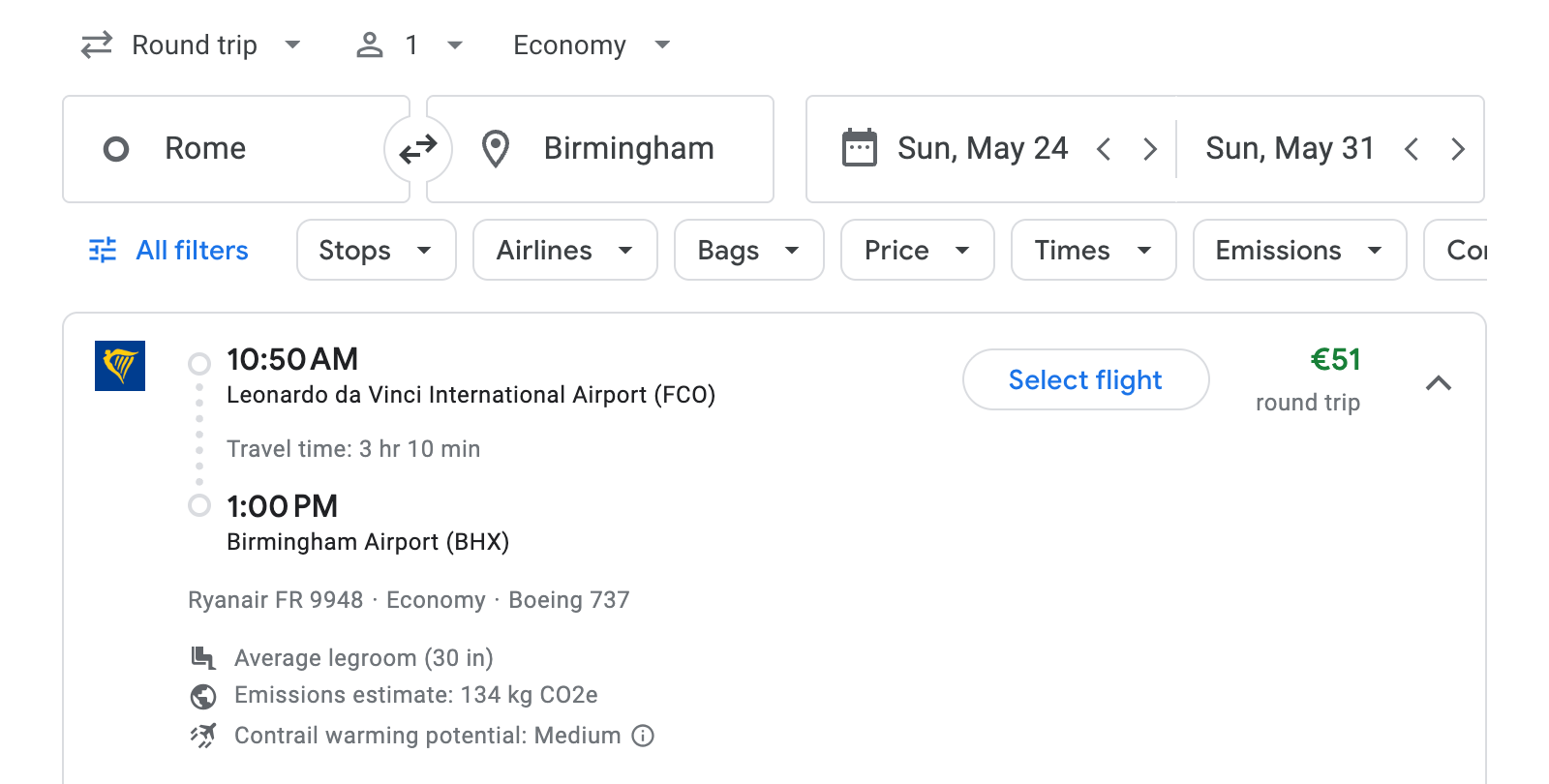Click the emissions estimate globe icon
The image size is (1549, 784).
click(x=202, y=695)
